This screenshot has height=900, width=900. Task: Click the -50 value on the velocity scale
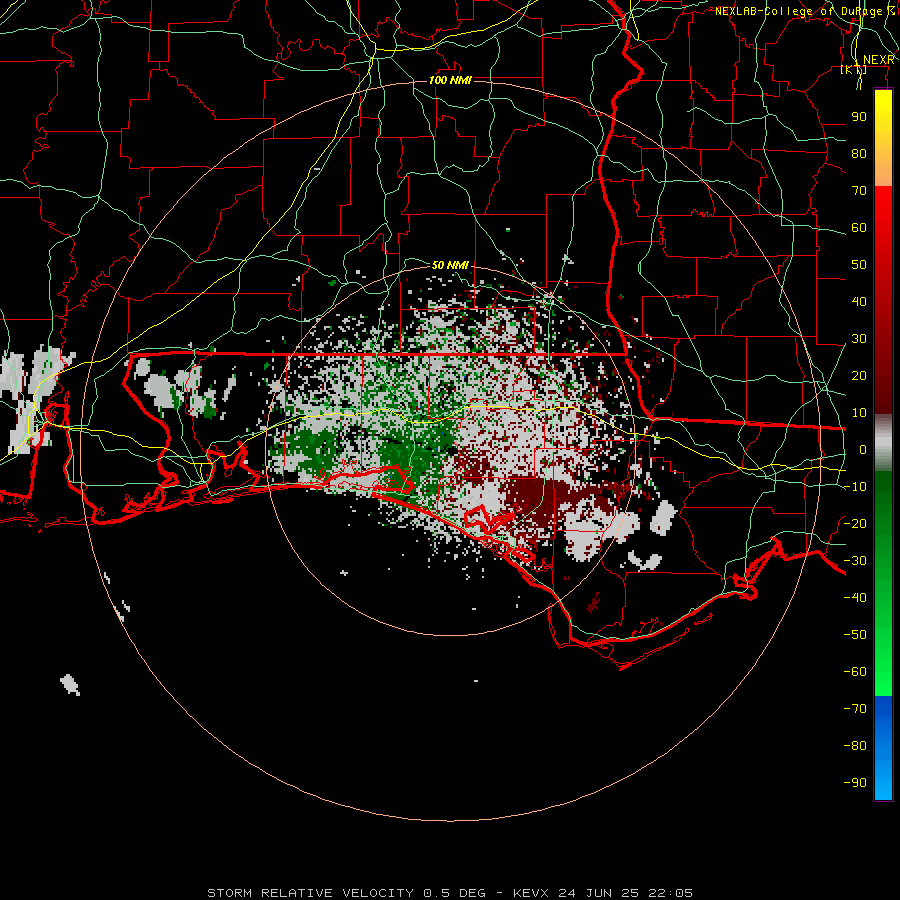855,635
